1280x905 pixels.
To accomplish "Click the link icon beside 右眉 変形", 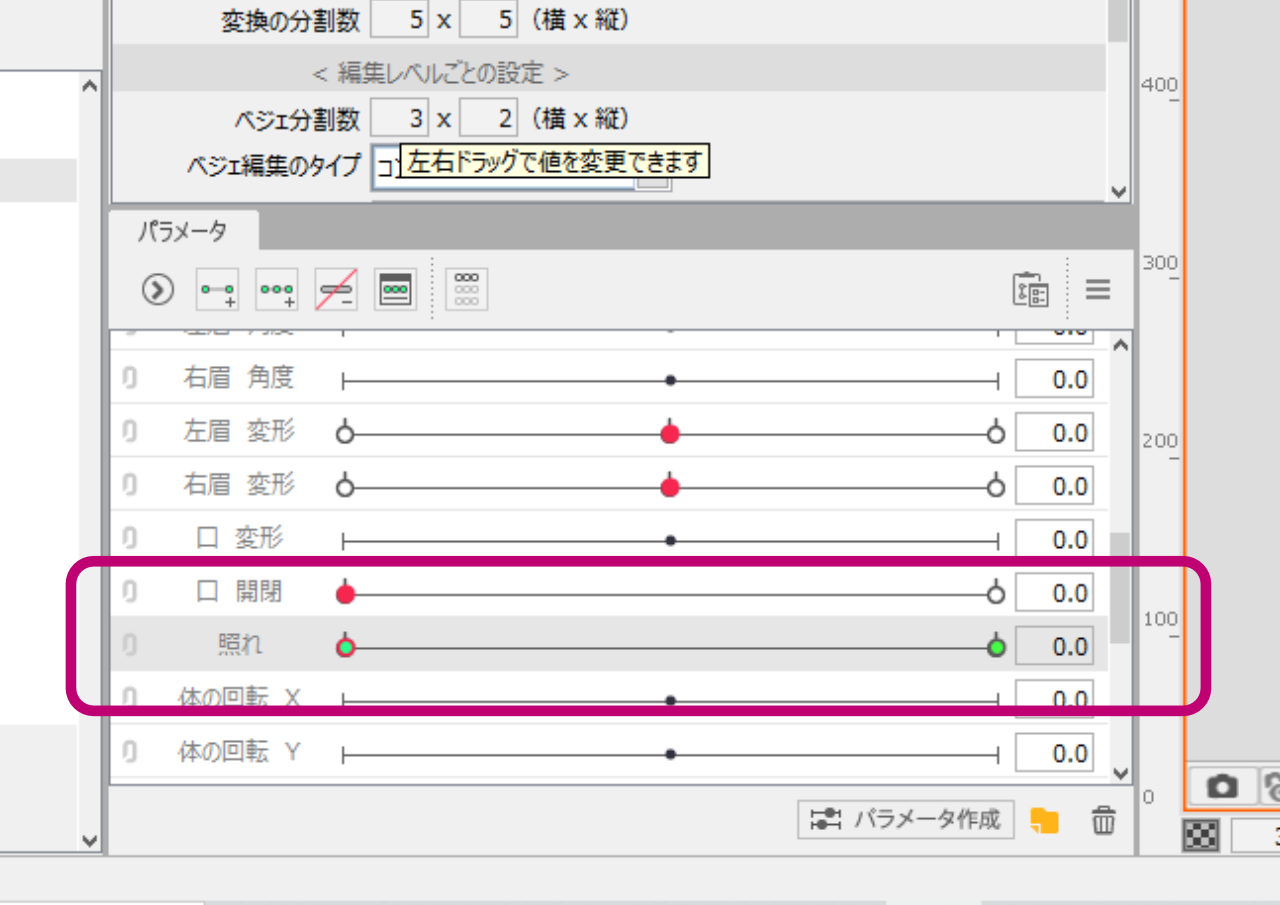I will pos(129,486).
